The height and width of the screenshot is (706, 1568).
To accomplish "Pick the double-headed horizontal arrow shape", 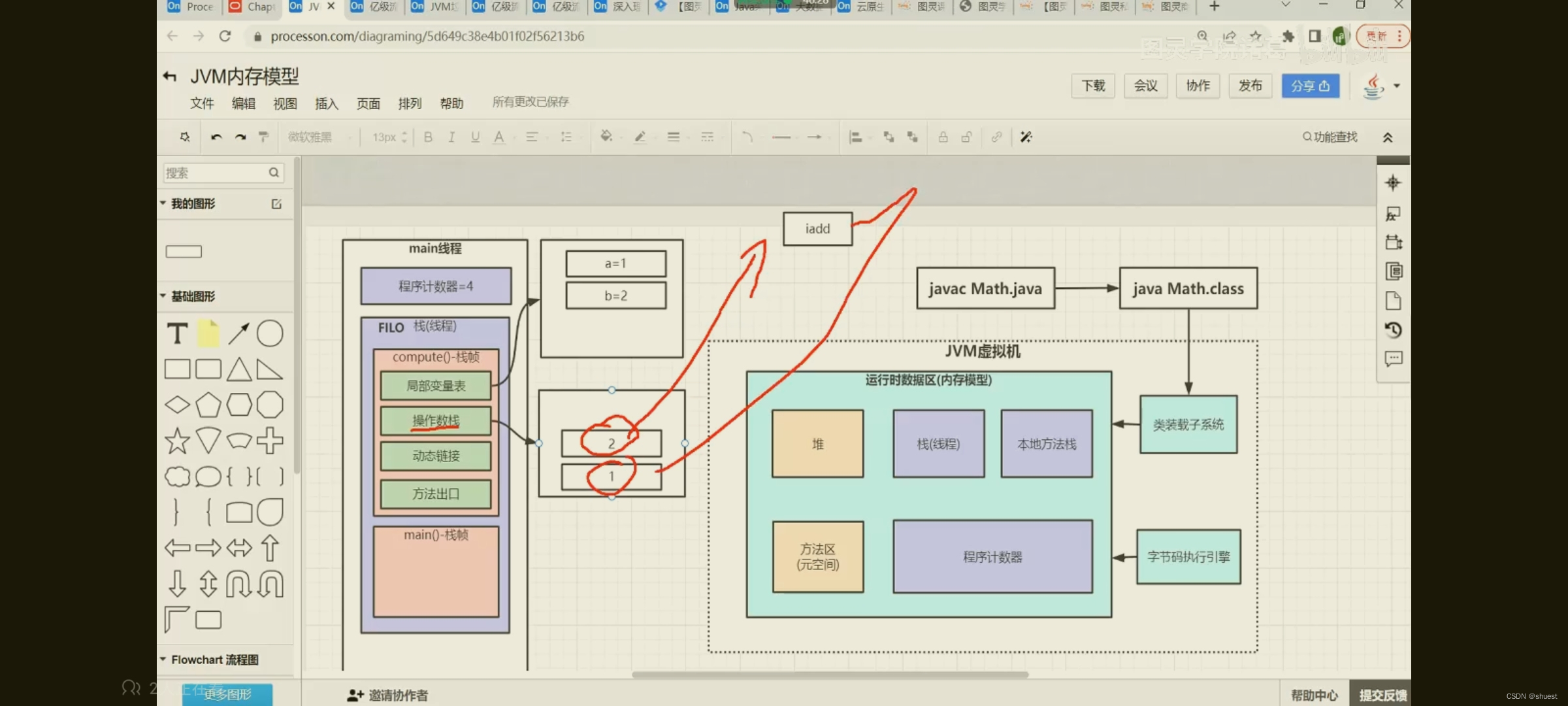I will [239, 548].
